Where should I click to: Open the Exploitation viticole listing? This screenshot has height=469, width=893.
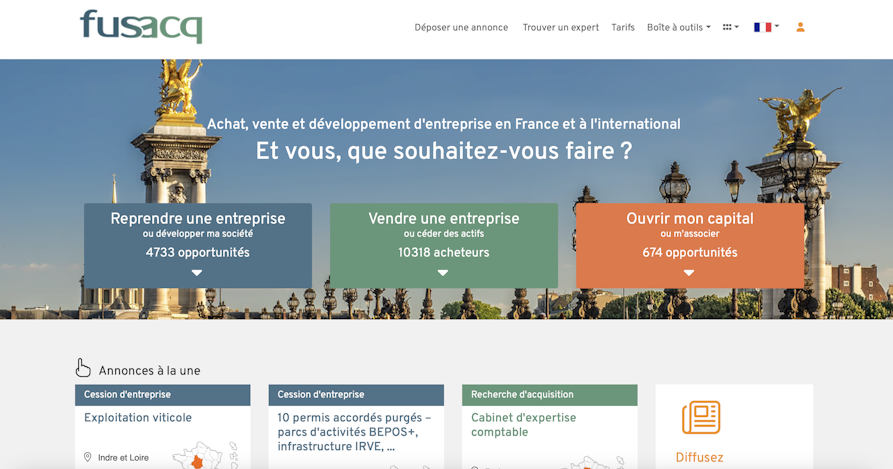(138, 418)
